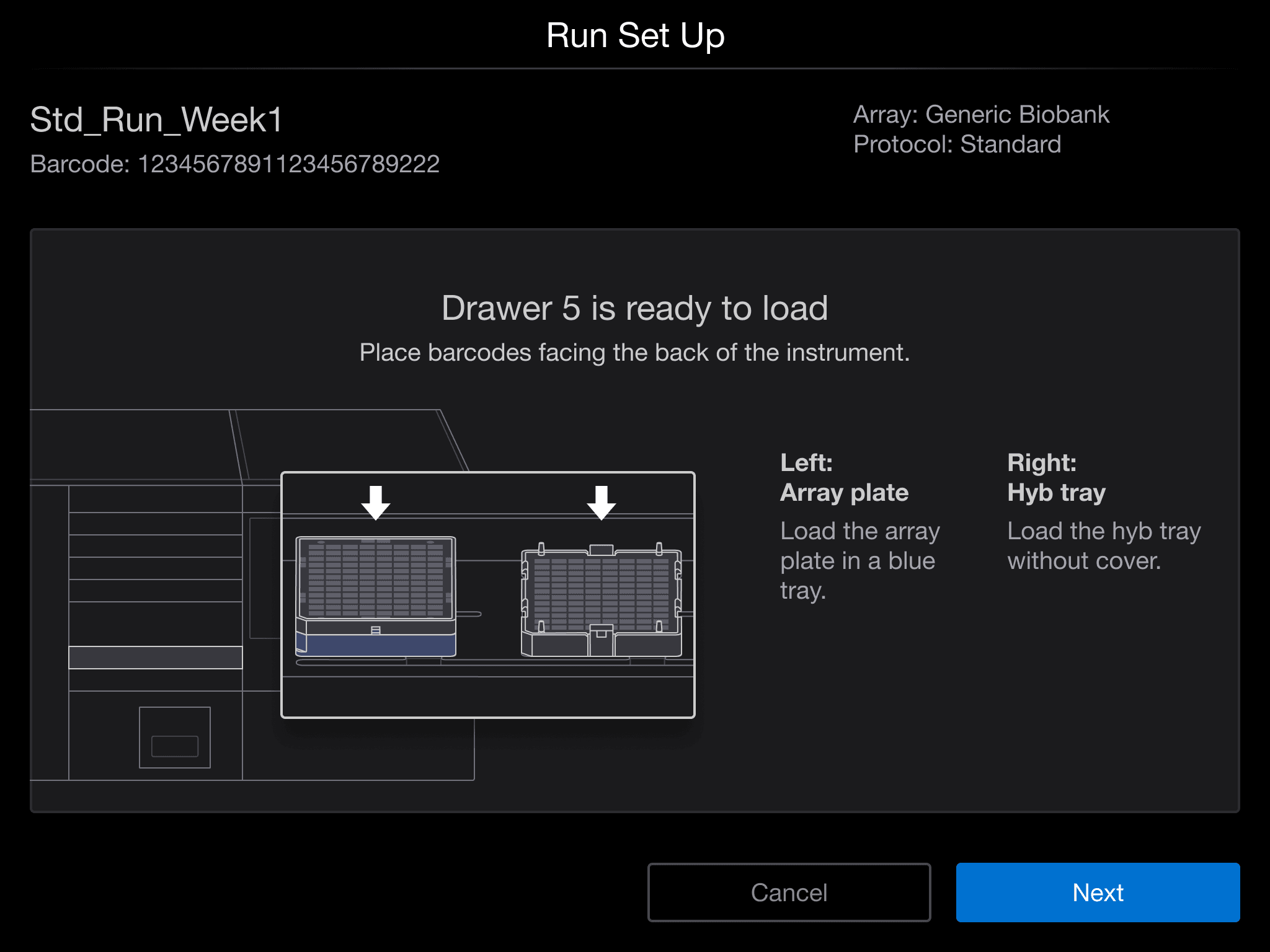Click the Next button
The image size is (1270, 952).
coord(1098,892)
